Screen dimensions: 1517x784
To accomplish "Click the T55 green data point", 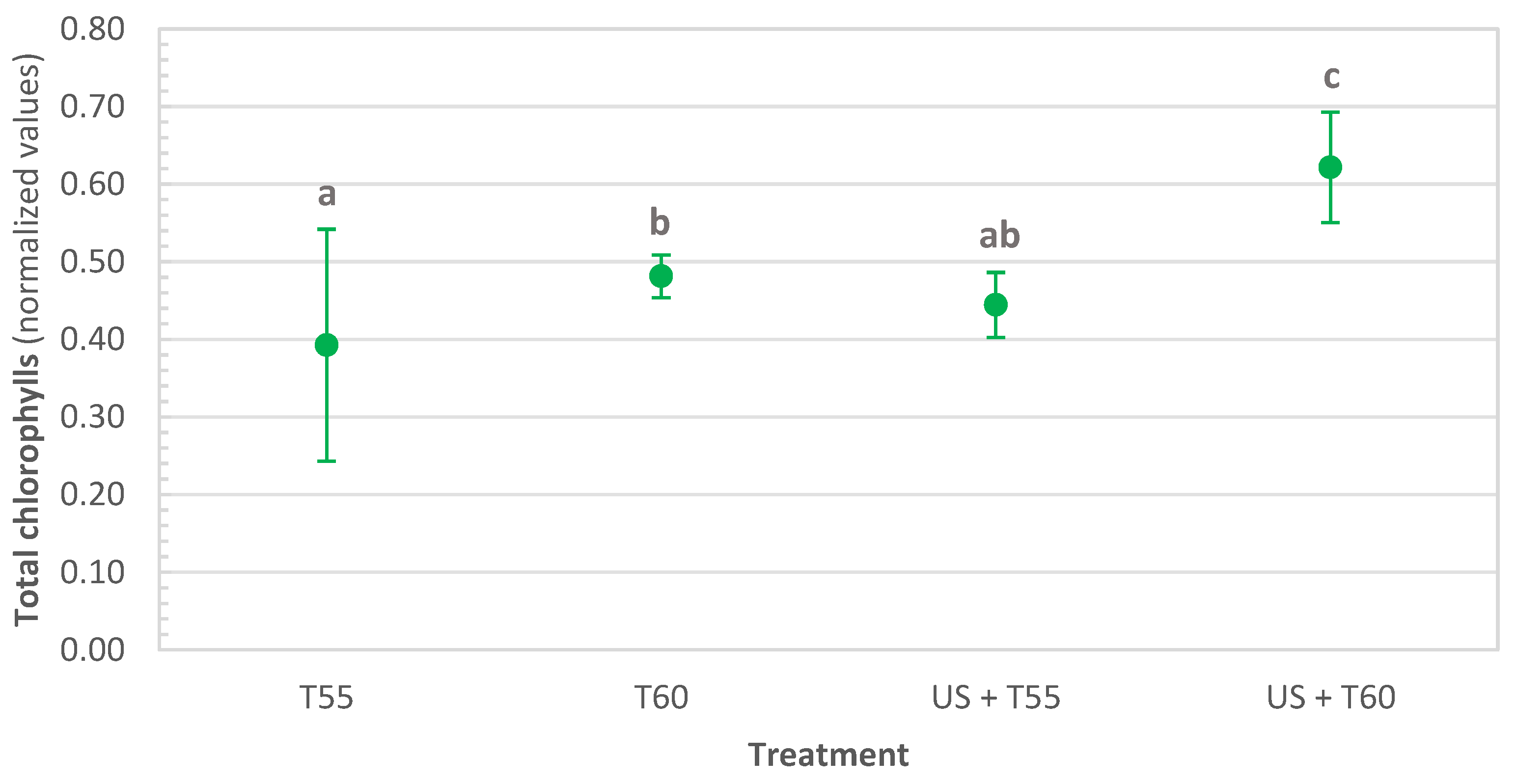I will coord(326,345).
